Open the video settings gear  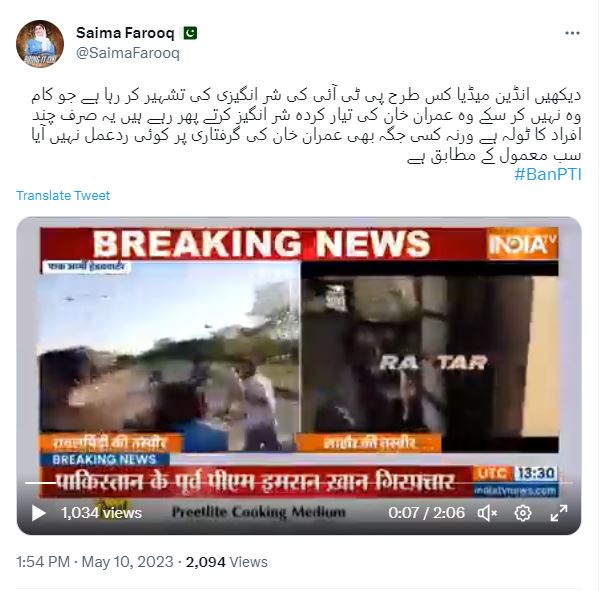point(523,513)
